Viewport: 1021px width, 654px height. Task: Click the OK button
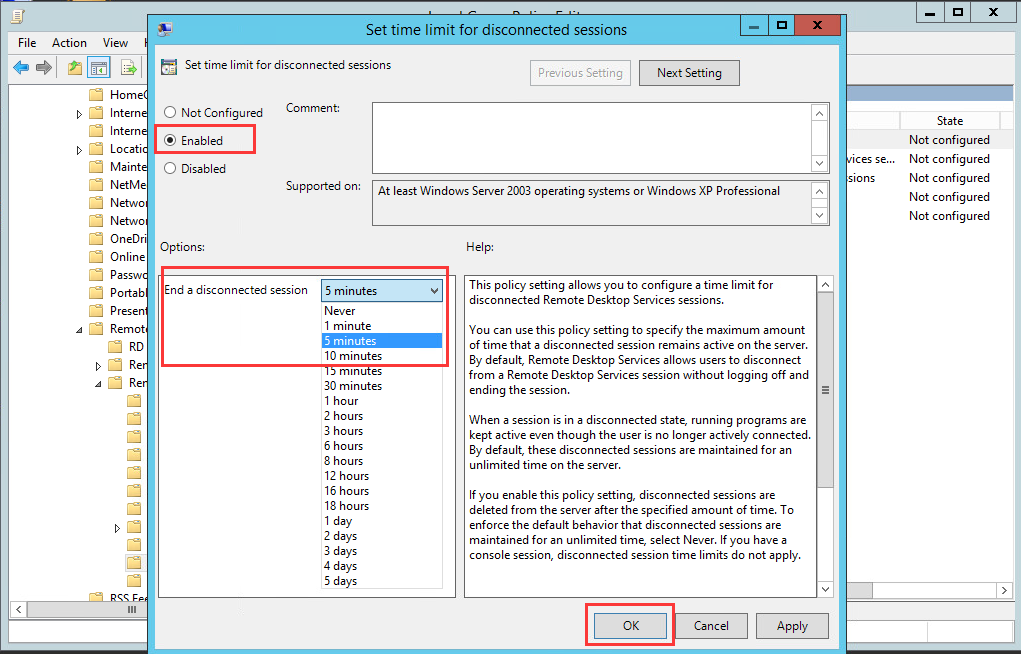[x=630, y=625]
